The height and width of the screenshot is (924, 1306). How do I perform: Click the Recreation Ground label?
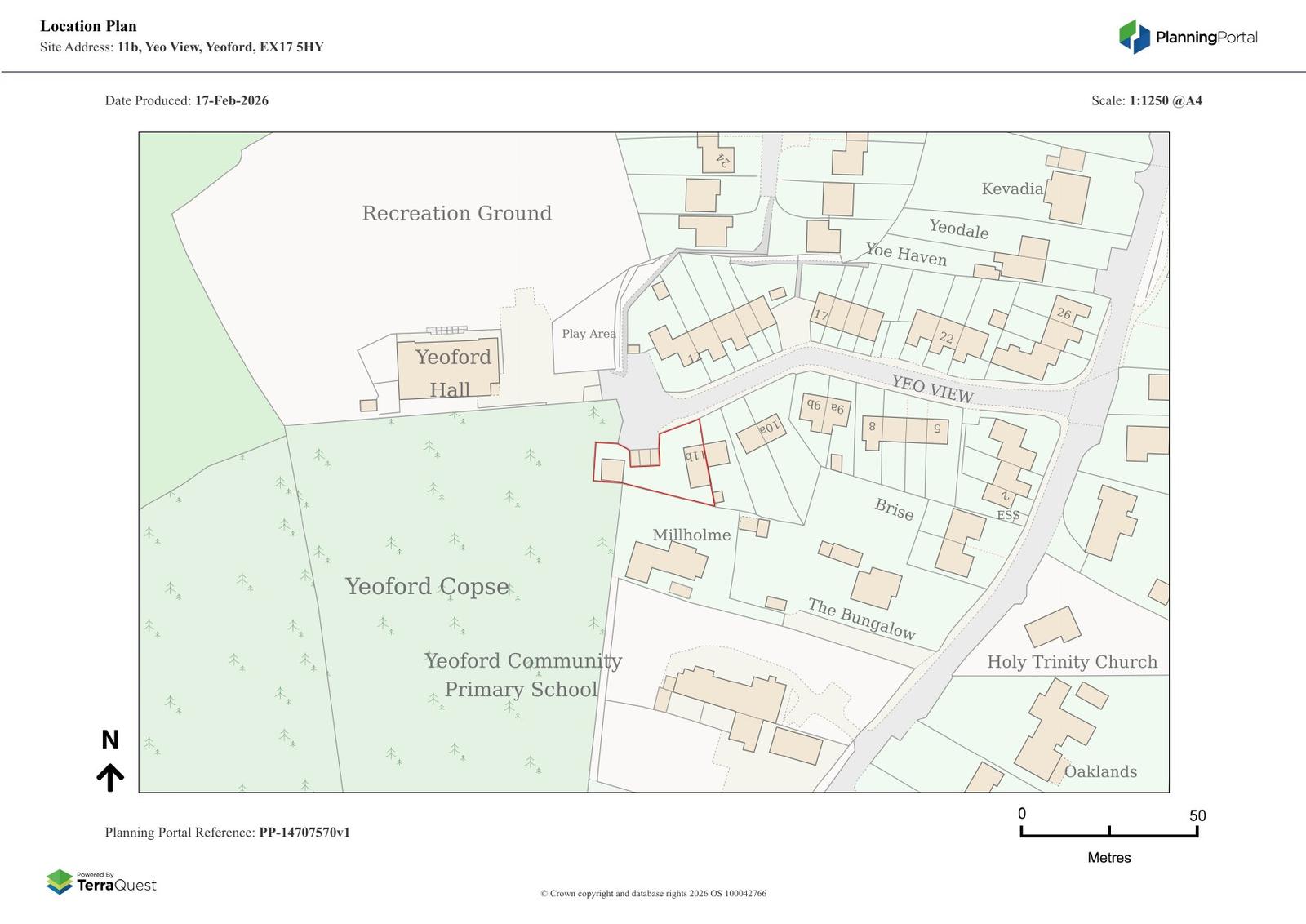pyautogui.click(x=456, y=213)
